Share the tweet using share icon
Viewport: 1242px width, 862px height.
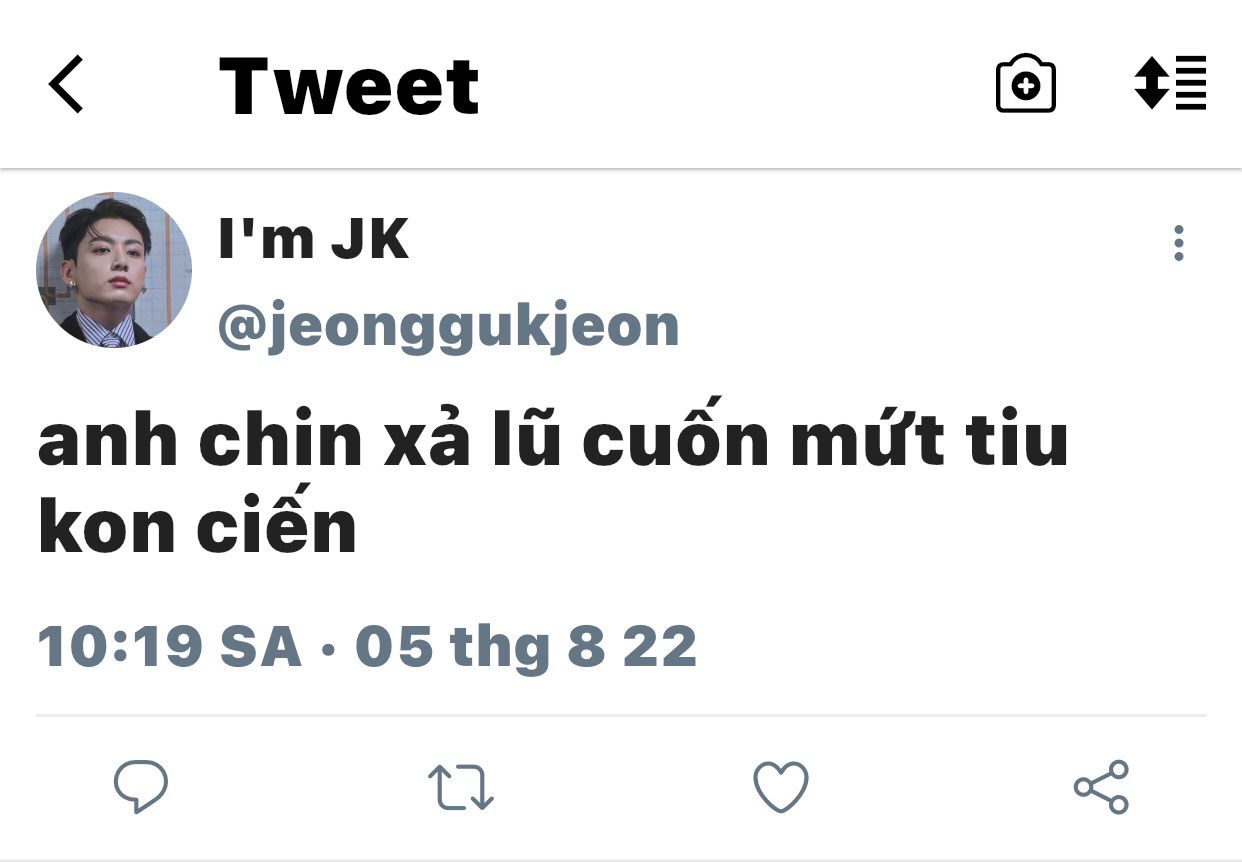coord(1101,787)
